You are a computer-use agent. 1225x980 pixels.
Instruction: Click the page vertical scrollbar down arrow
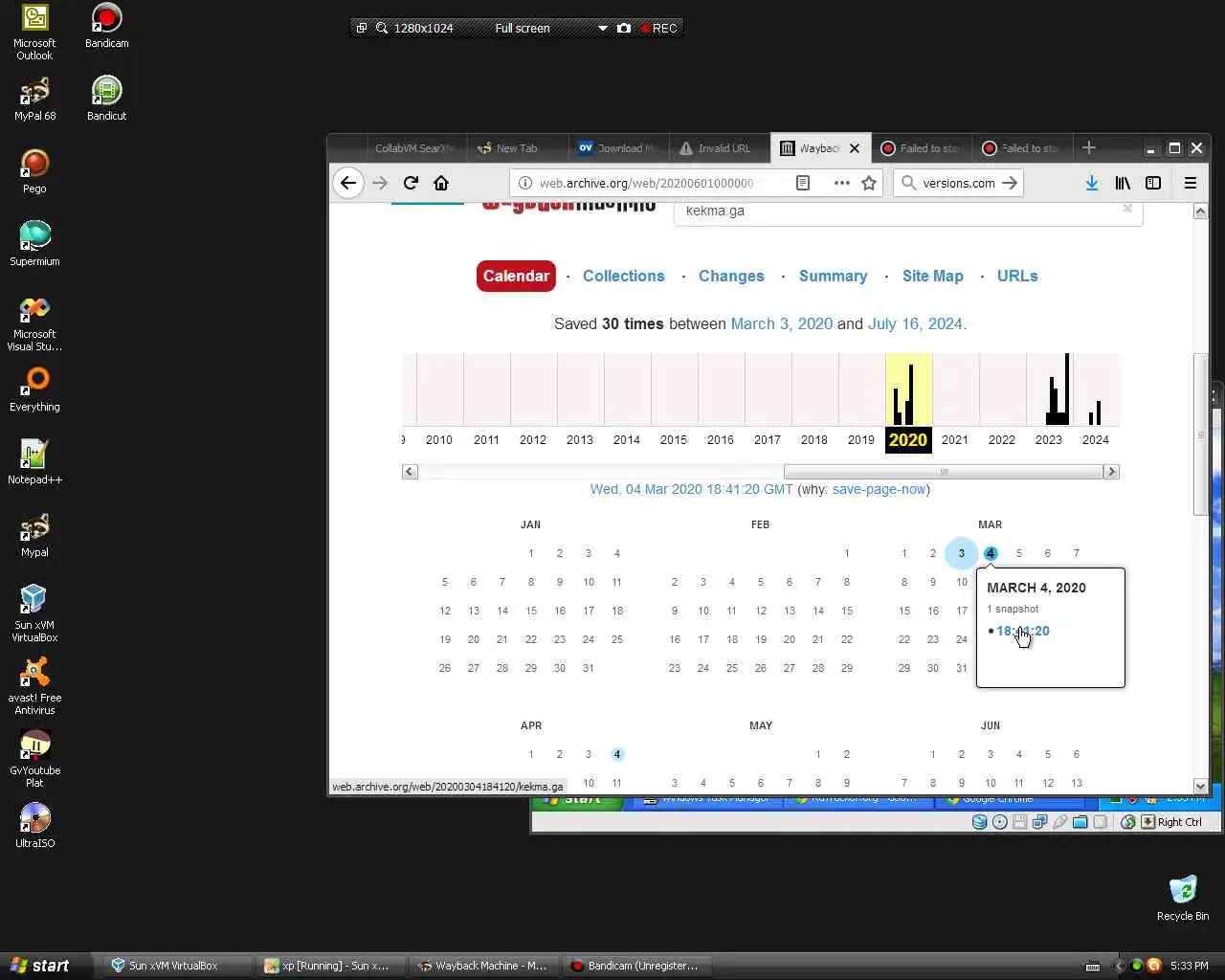(1201, 786)
